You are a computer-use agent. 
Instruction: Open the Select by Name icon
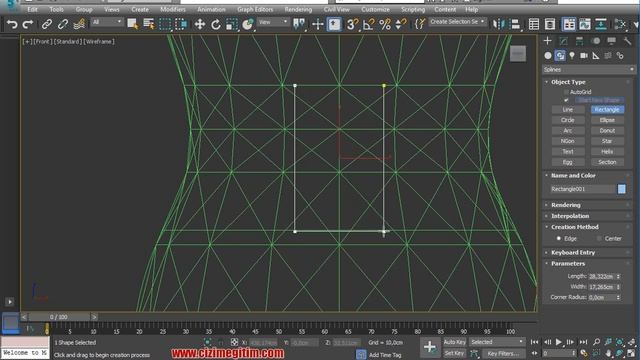tap(149, 24)
